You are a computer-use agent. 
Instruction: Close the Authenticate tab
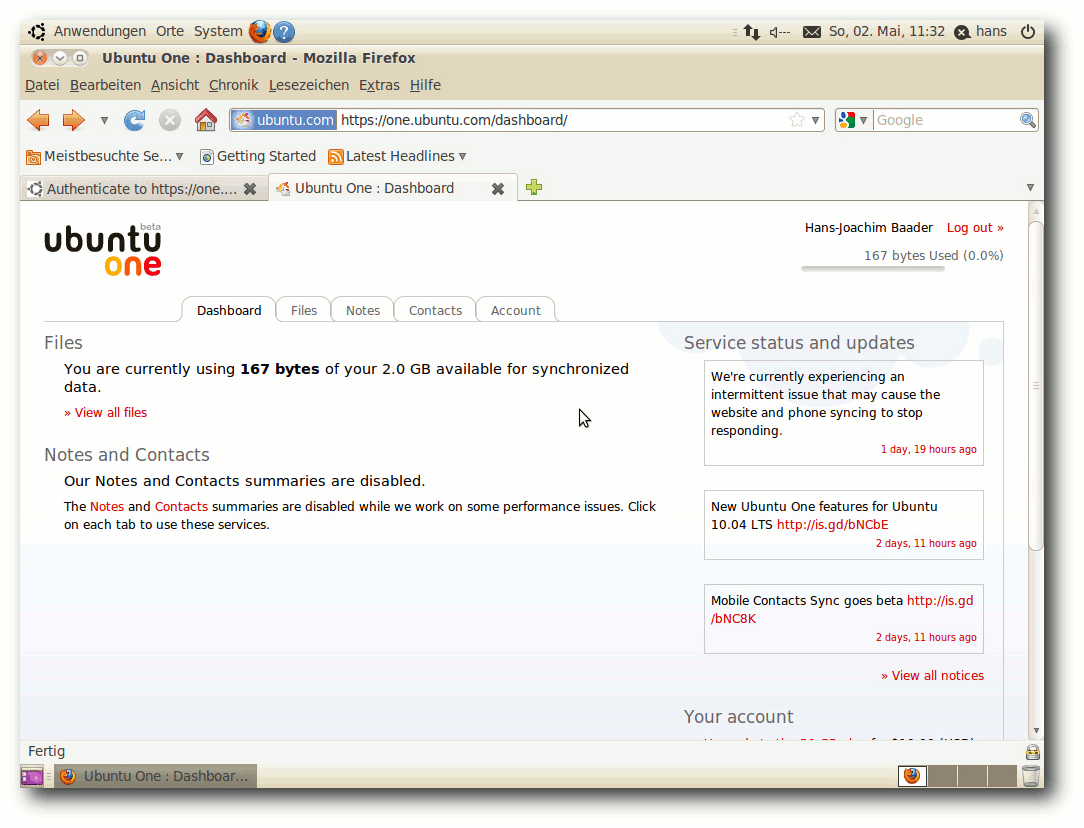click(x=250, y=188)
